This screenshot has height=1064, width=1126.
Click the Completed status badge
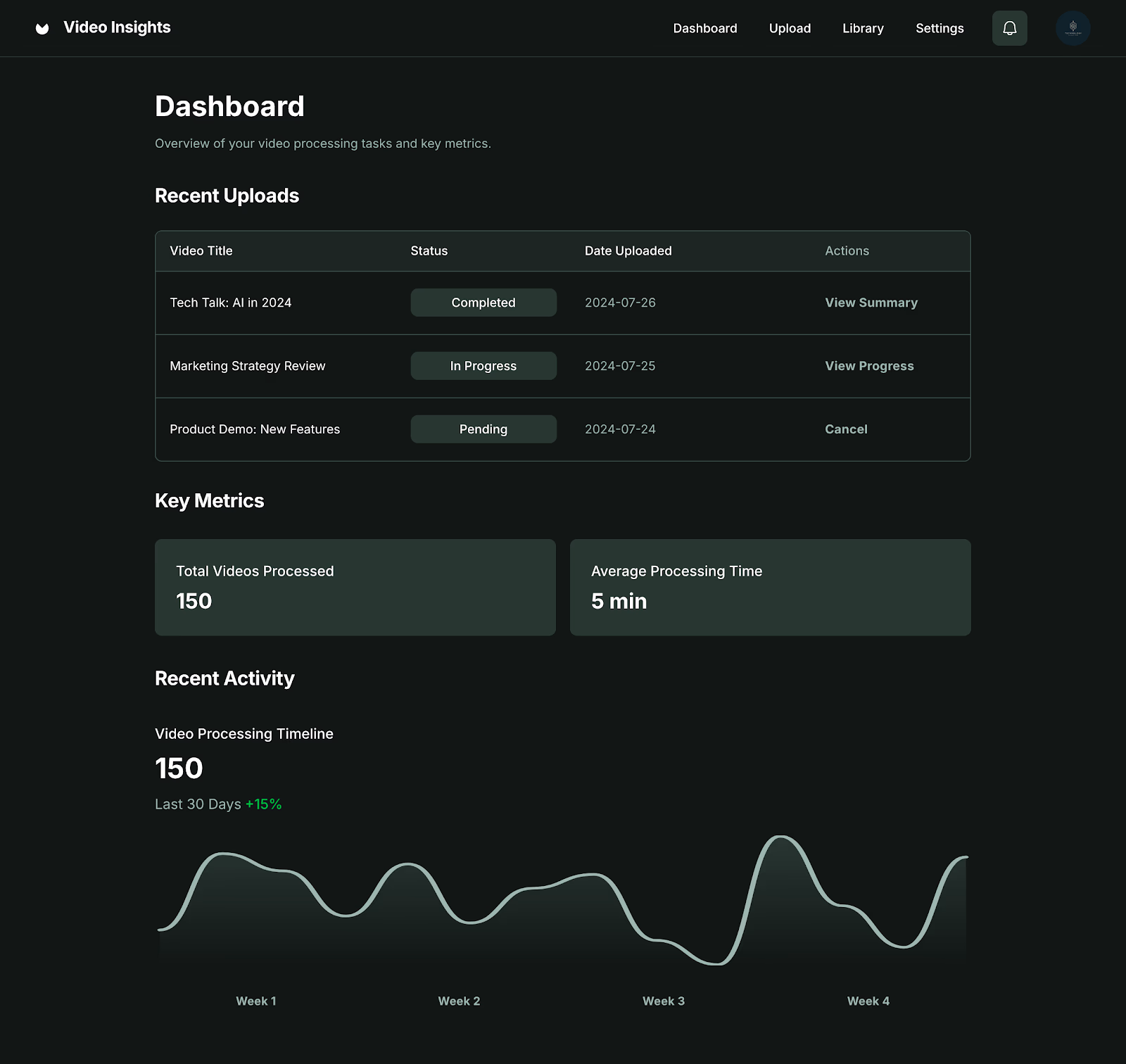point(483,302)
